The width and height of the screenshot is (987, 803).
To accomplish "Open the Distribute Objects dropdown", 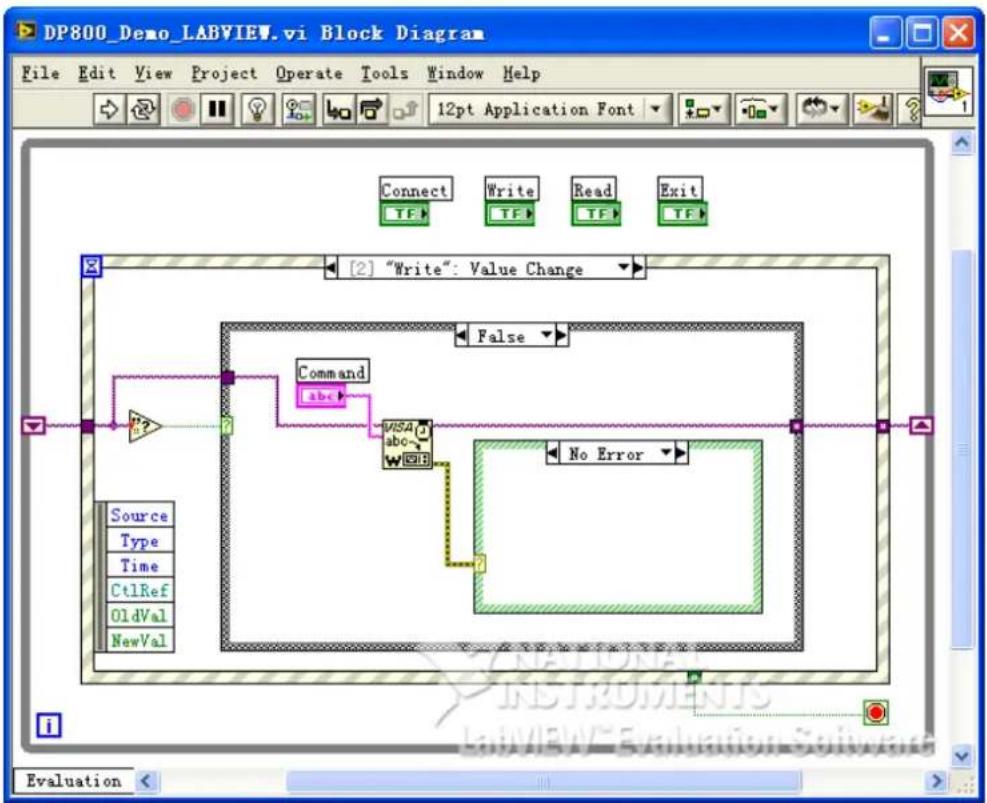I will click(760, 110).
